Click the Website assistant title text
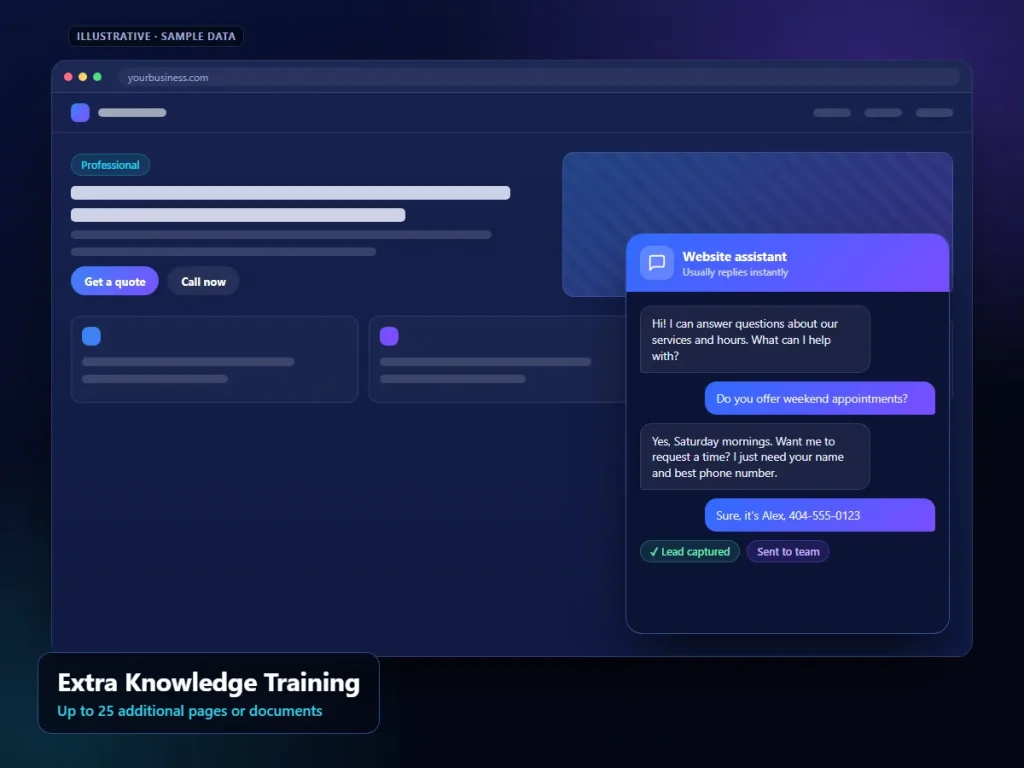The height and width of the screenshot is (768, 1024). (735, 257)
